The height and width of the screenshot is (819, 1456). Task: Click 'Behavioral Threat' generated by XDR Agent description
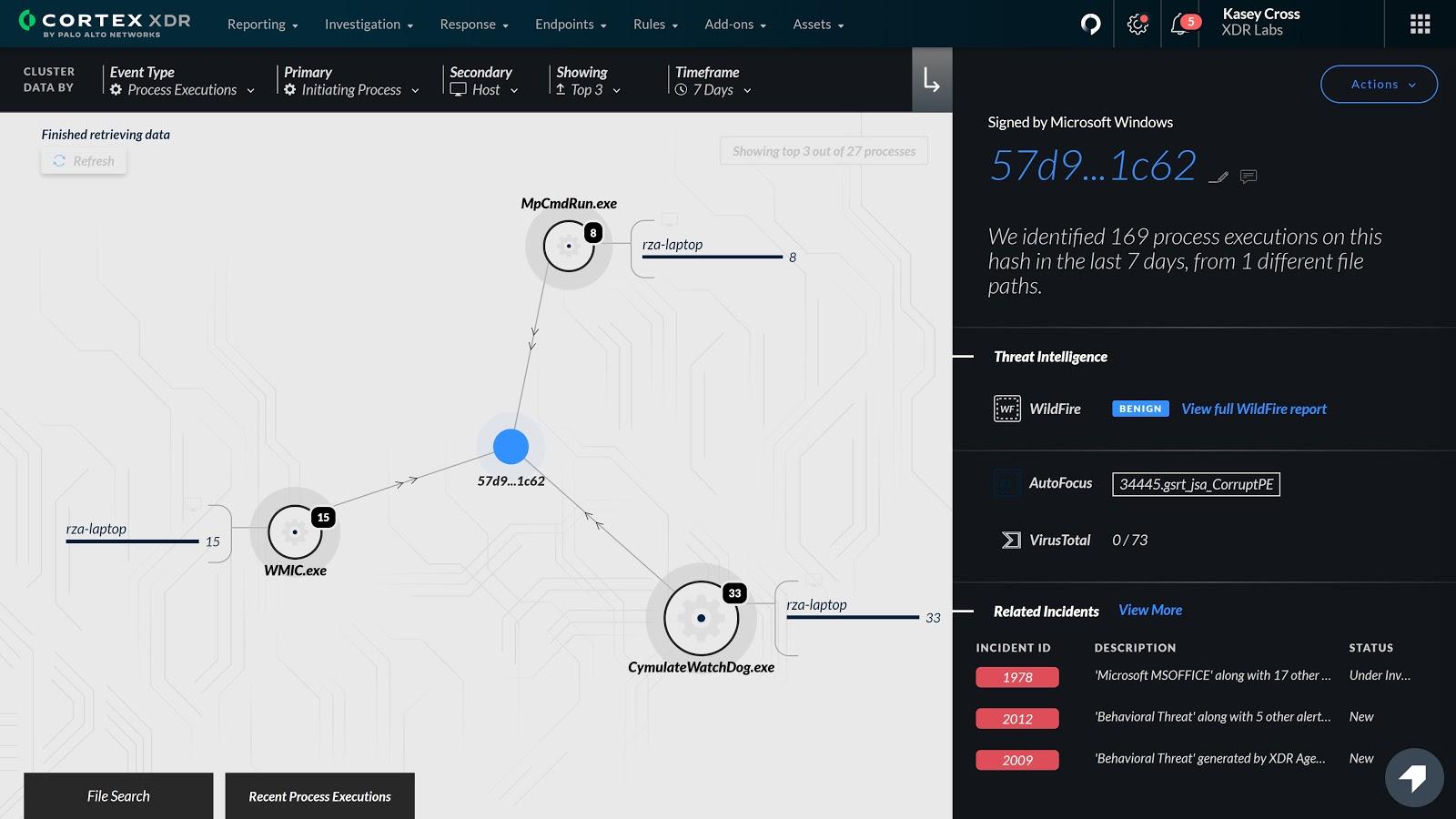coord(1209,758)
